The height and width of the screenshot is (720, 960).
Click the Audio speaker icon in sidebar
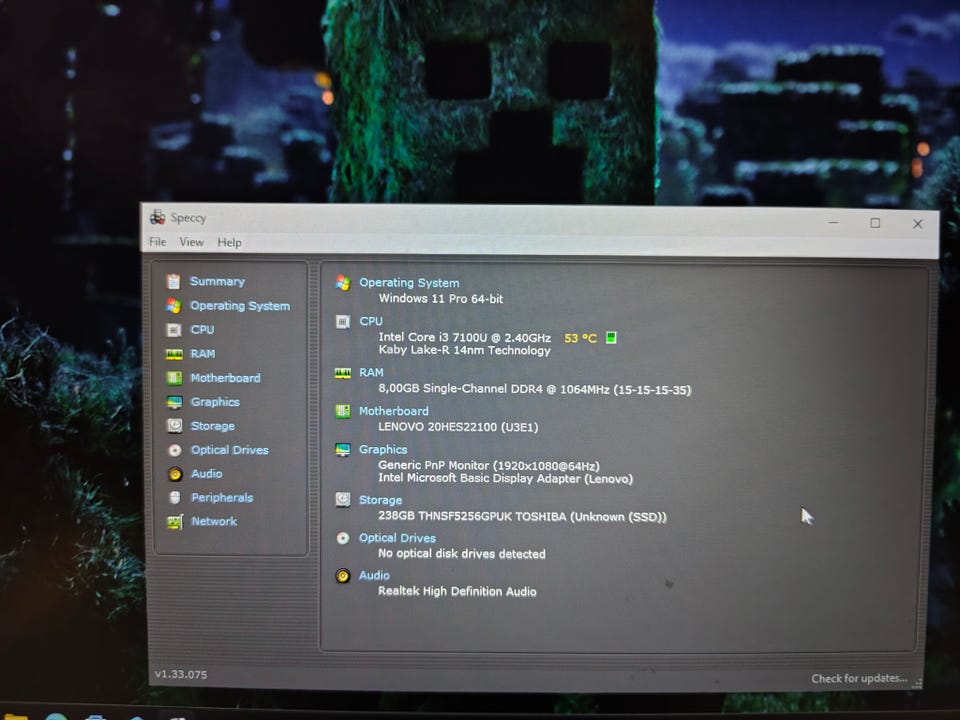[175, 474]
